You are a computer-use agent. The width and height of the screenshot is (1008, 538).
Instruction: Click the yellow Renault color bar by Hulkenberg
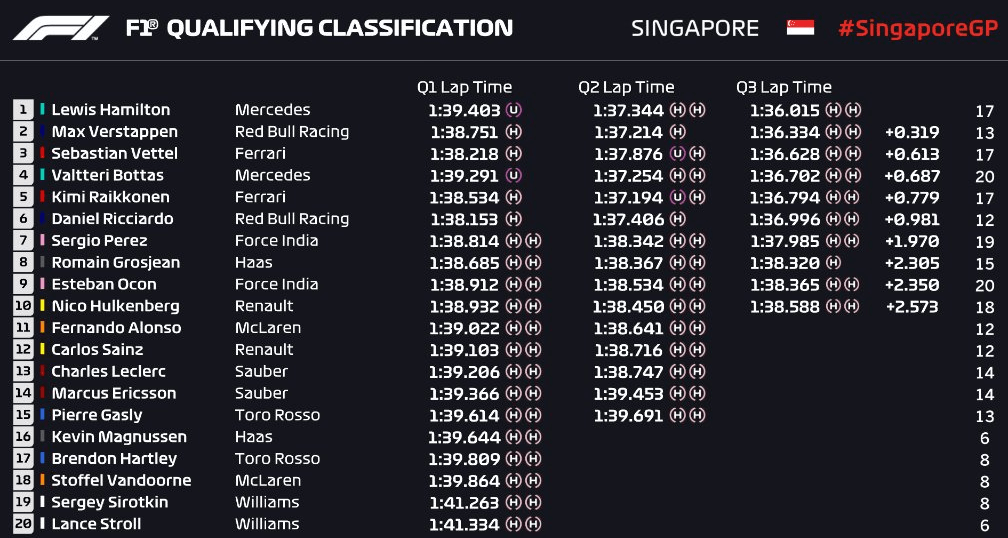(x=42, y=306)
